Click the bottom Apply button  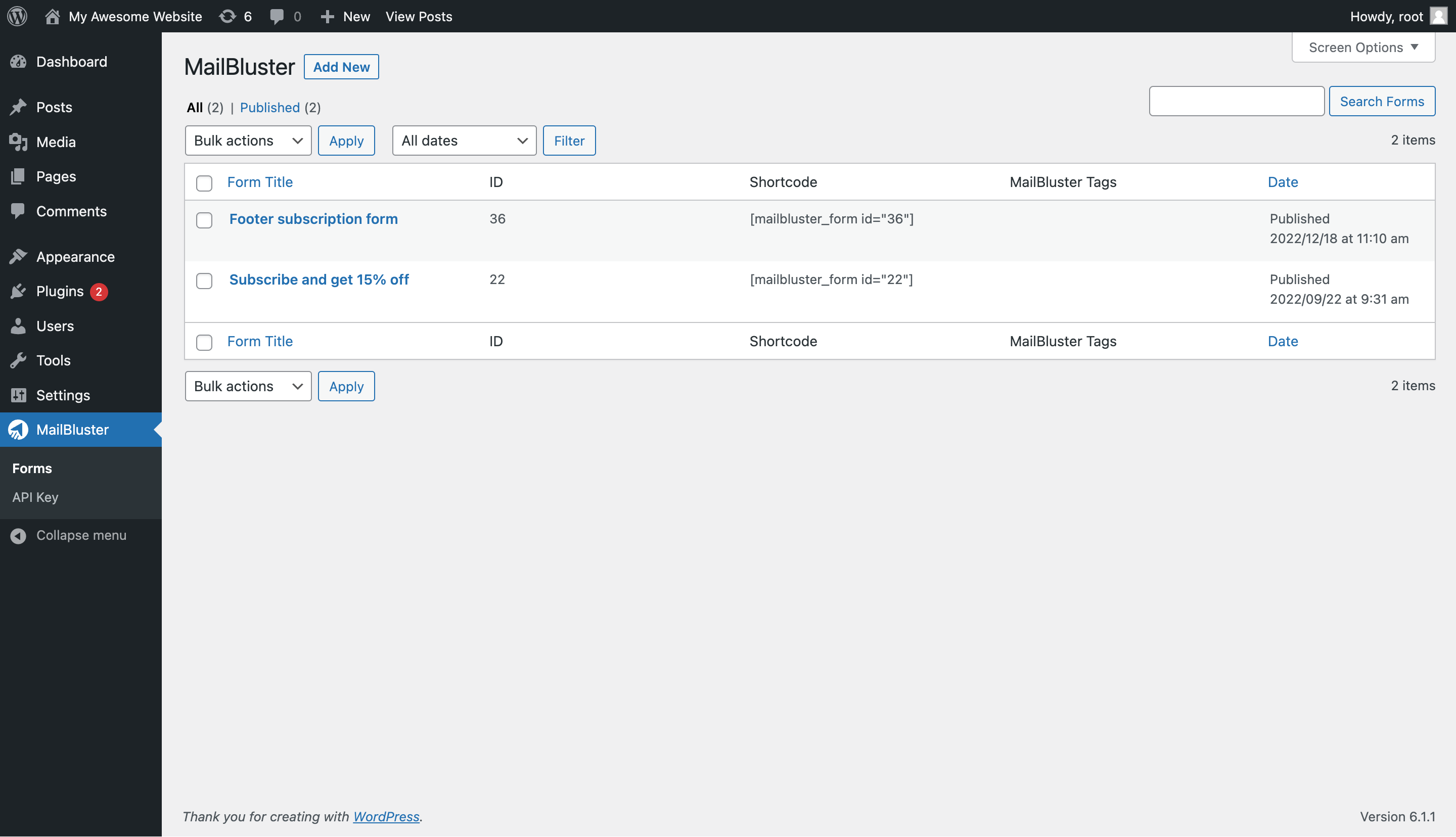346,386
